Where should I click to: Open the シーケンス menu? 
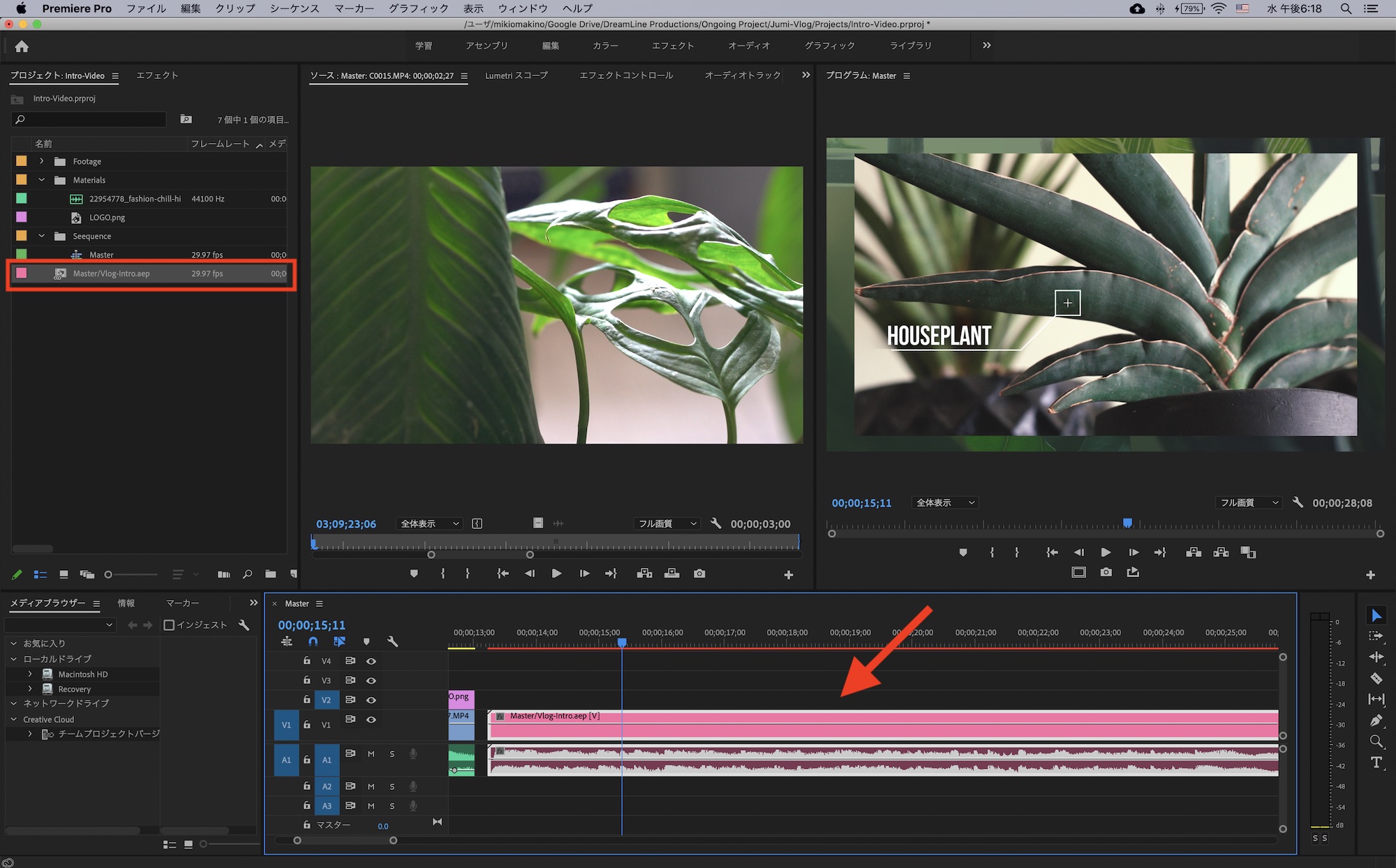tap(294, 8)
